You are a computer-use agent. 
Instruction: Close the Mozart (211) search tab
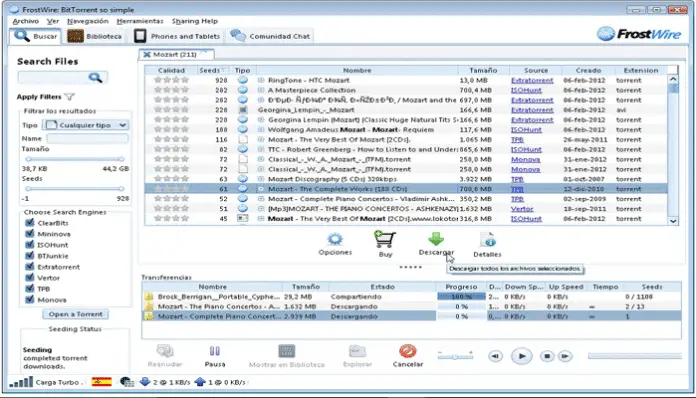(147, 55)
